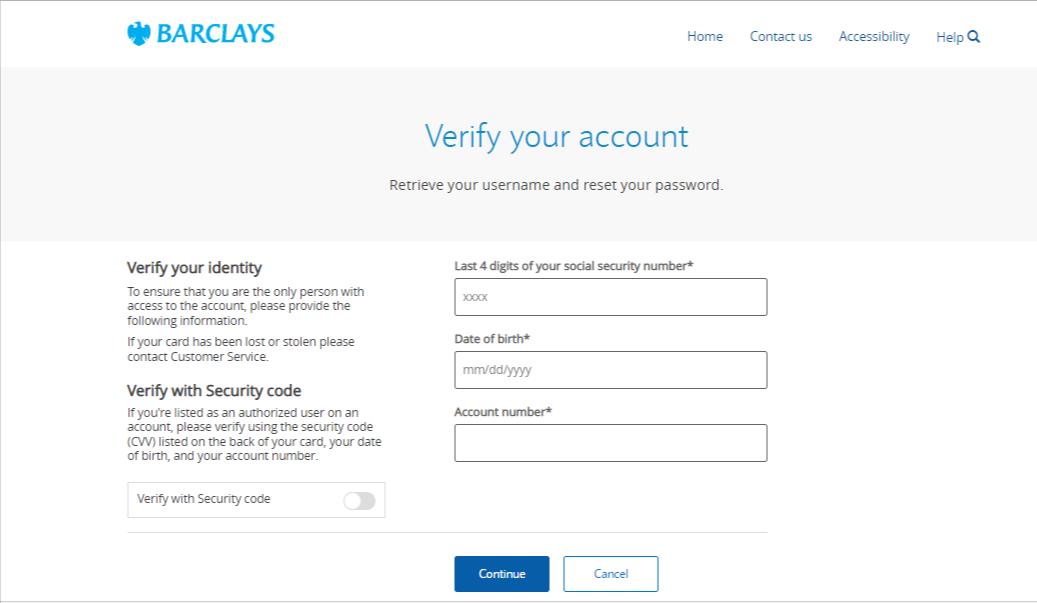Visit the Accessibility link
This screenshot has height=603, width=1037.
click(x=874, y=36)
